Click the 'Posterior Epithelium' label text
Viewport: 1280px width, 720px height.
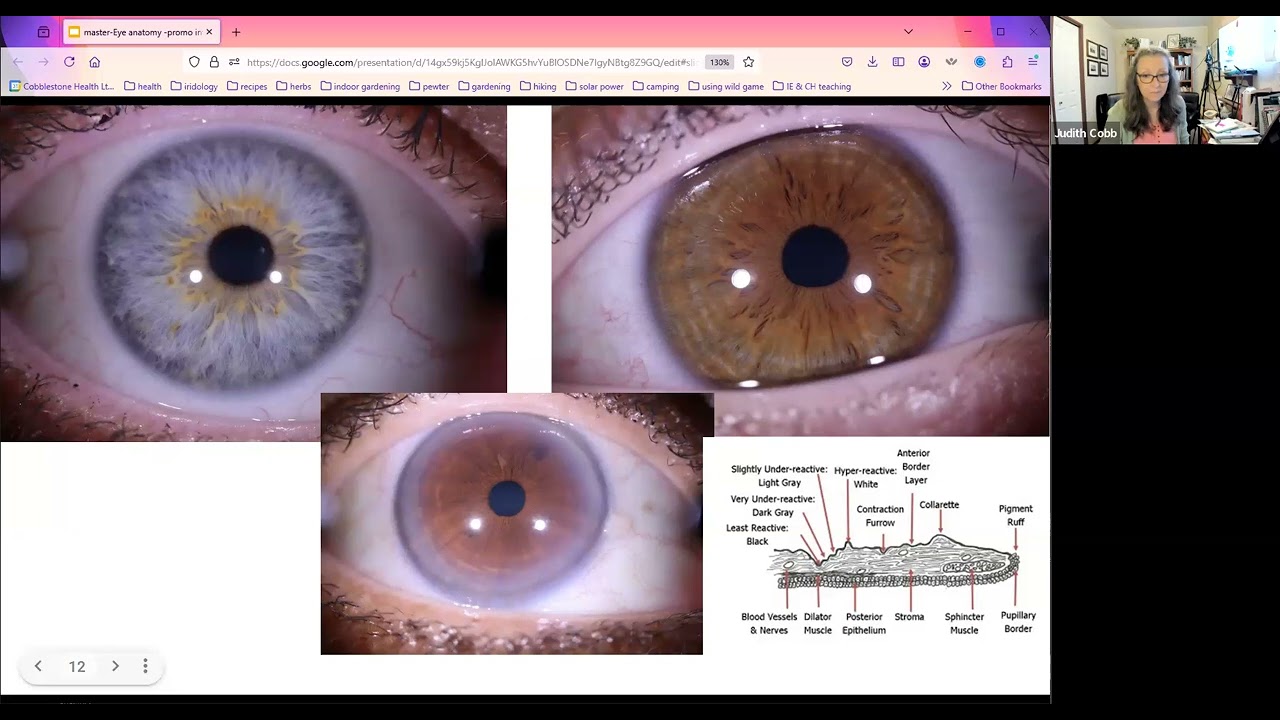coord(864,623)
